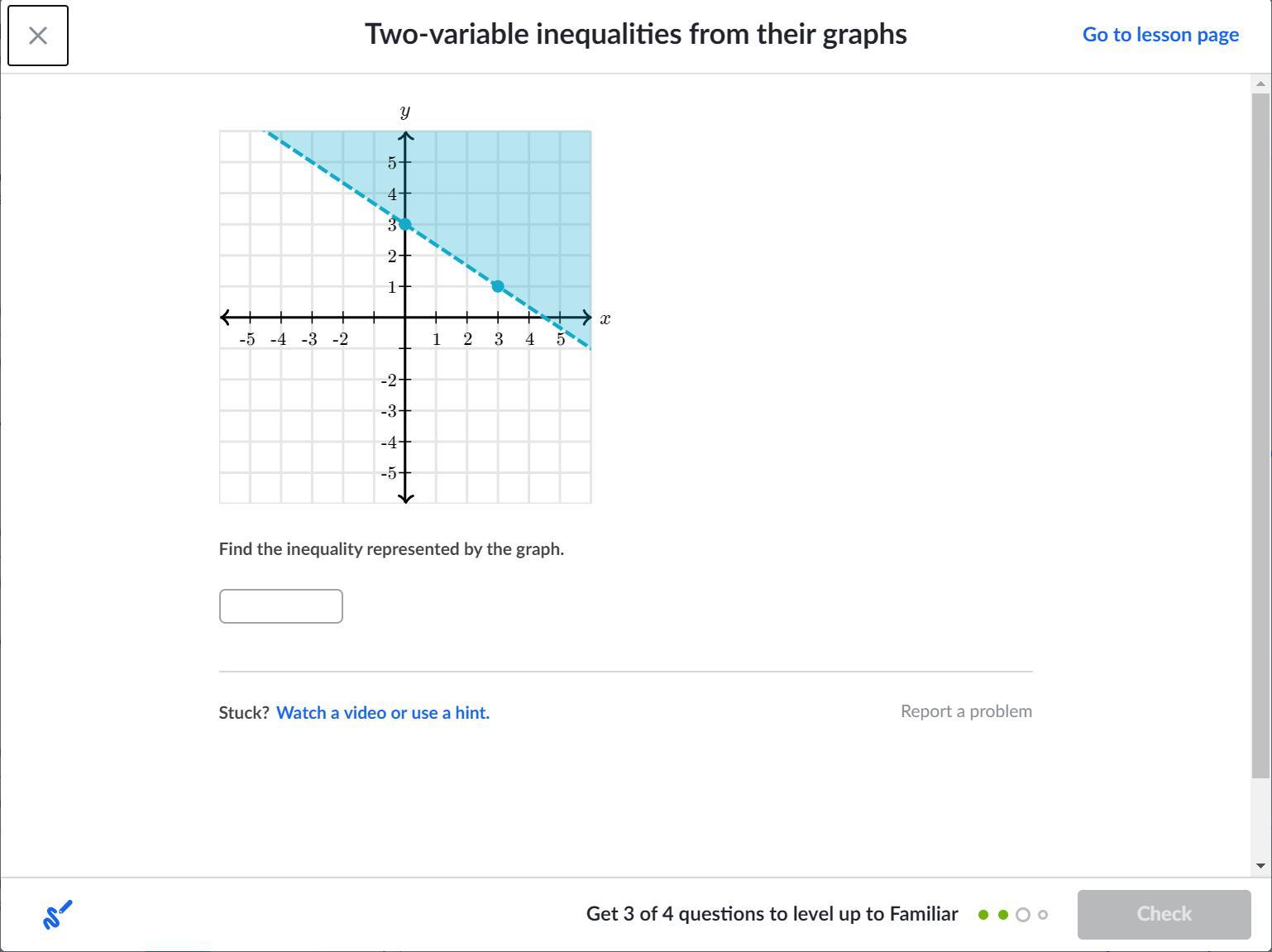Click the vertical scrollbar thumb
This screenshot has width=1272, height=952.
[1260, 434]
